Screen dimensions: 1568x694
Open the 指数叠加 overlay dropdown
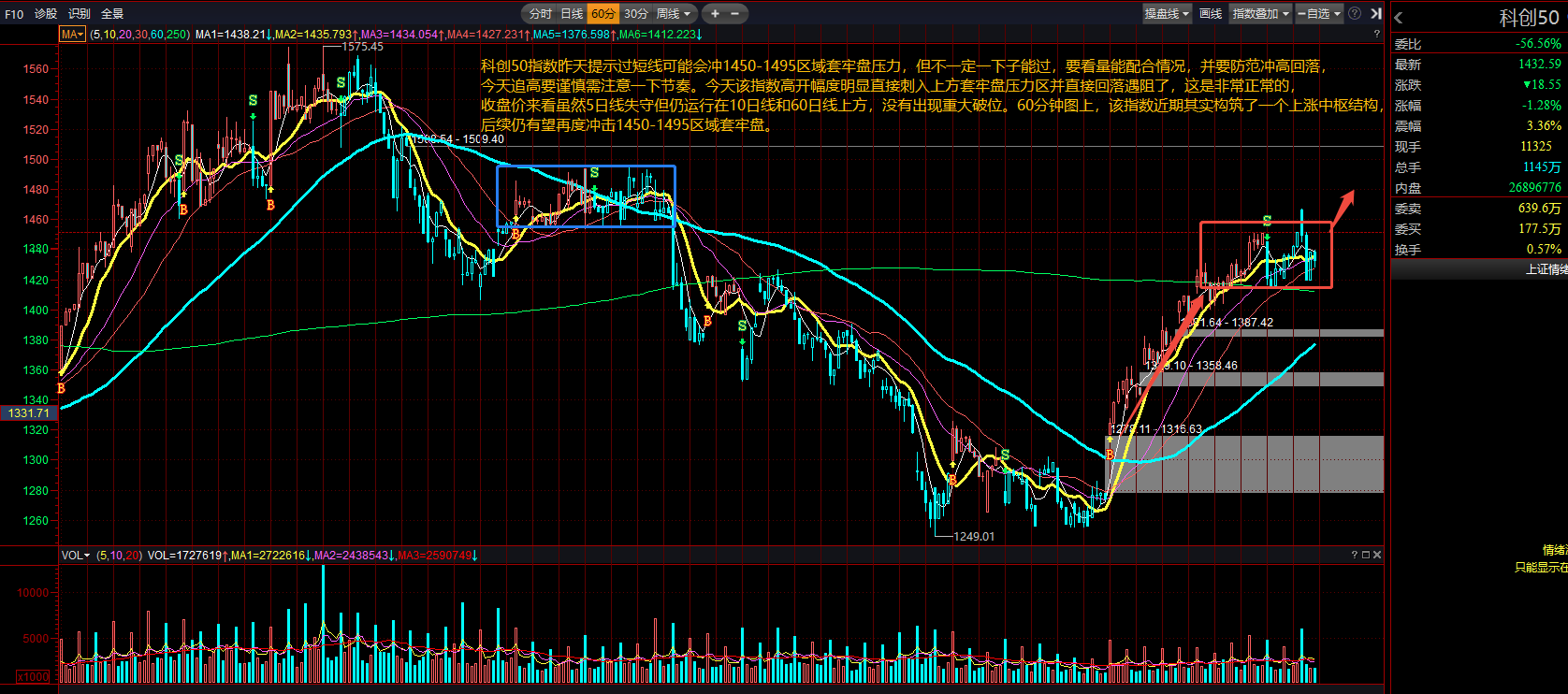(1260, 13)
